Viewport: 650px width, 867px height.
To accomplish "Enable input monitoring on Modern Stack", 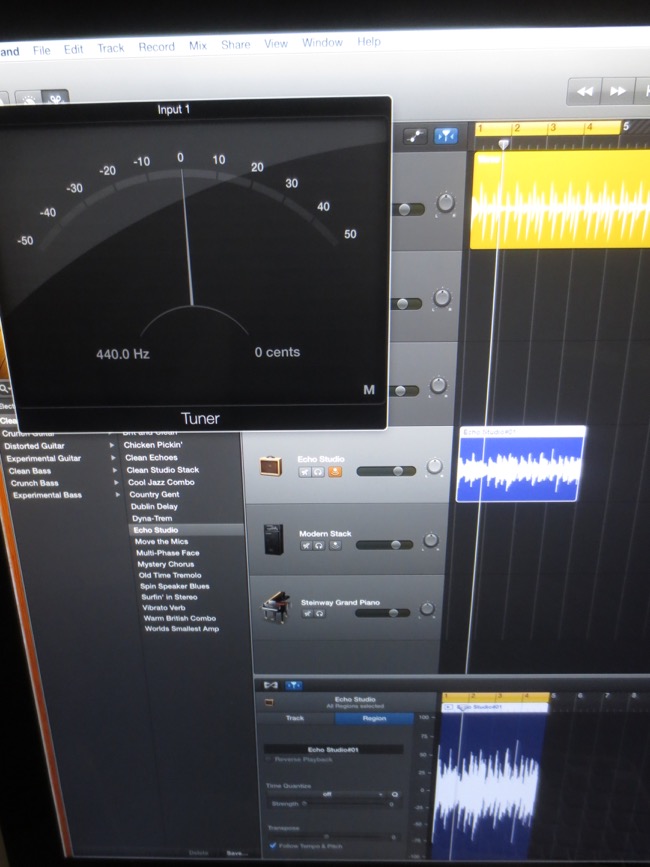I will [335, 545].
